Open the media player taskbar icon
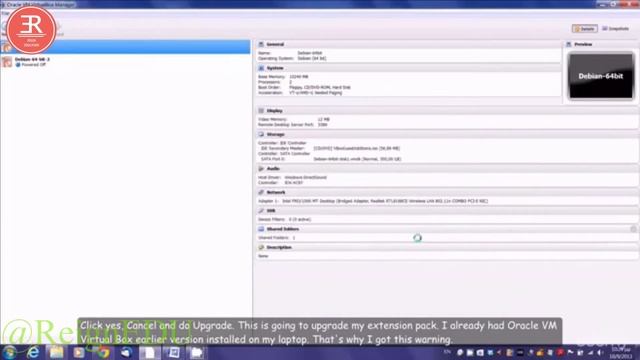 (x=79, y=352)
